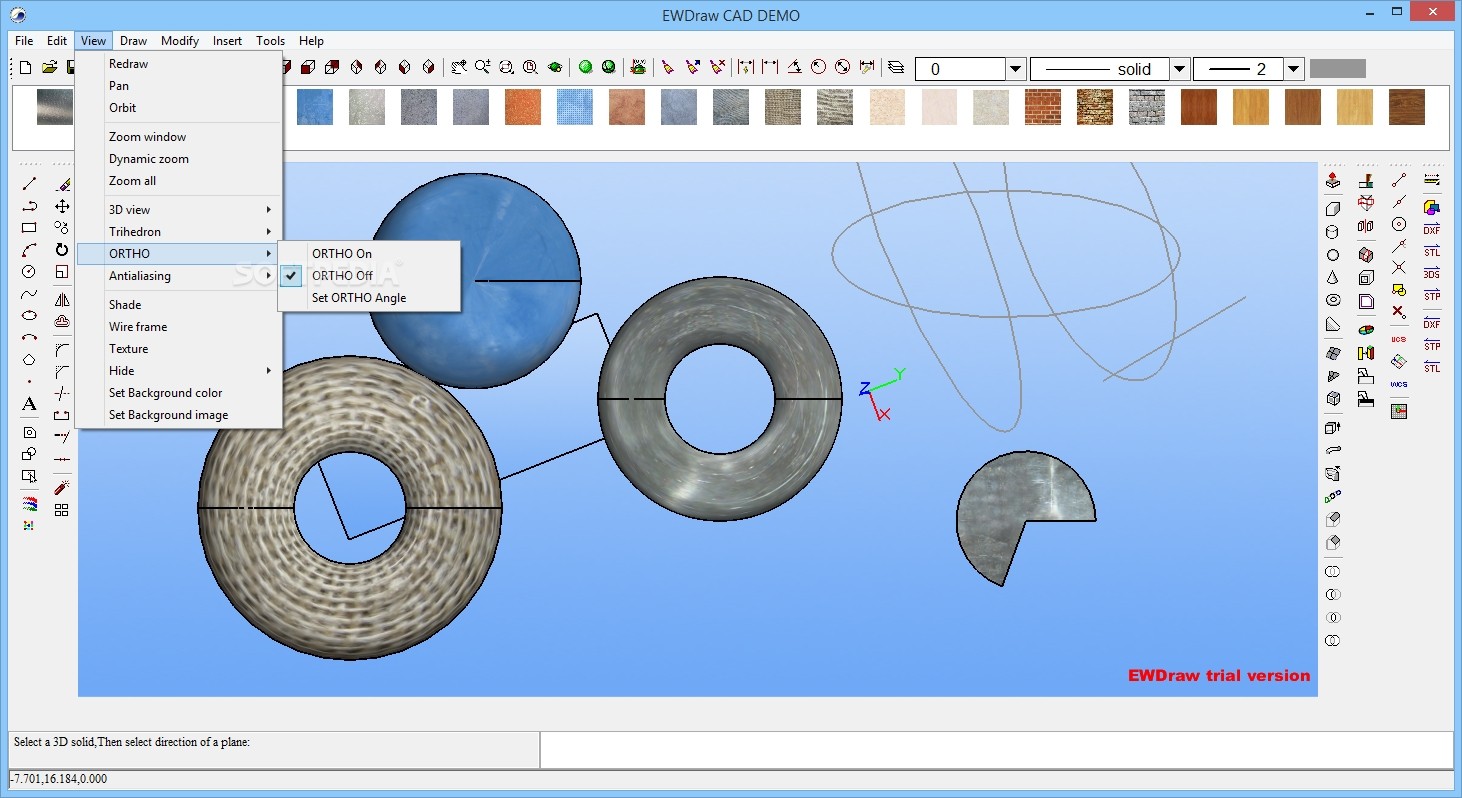Image resolution: width=1462 pixels, height=798 pixels.
Task: Click the Open folder icon
Action: 49,68
